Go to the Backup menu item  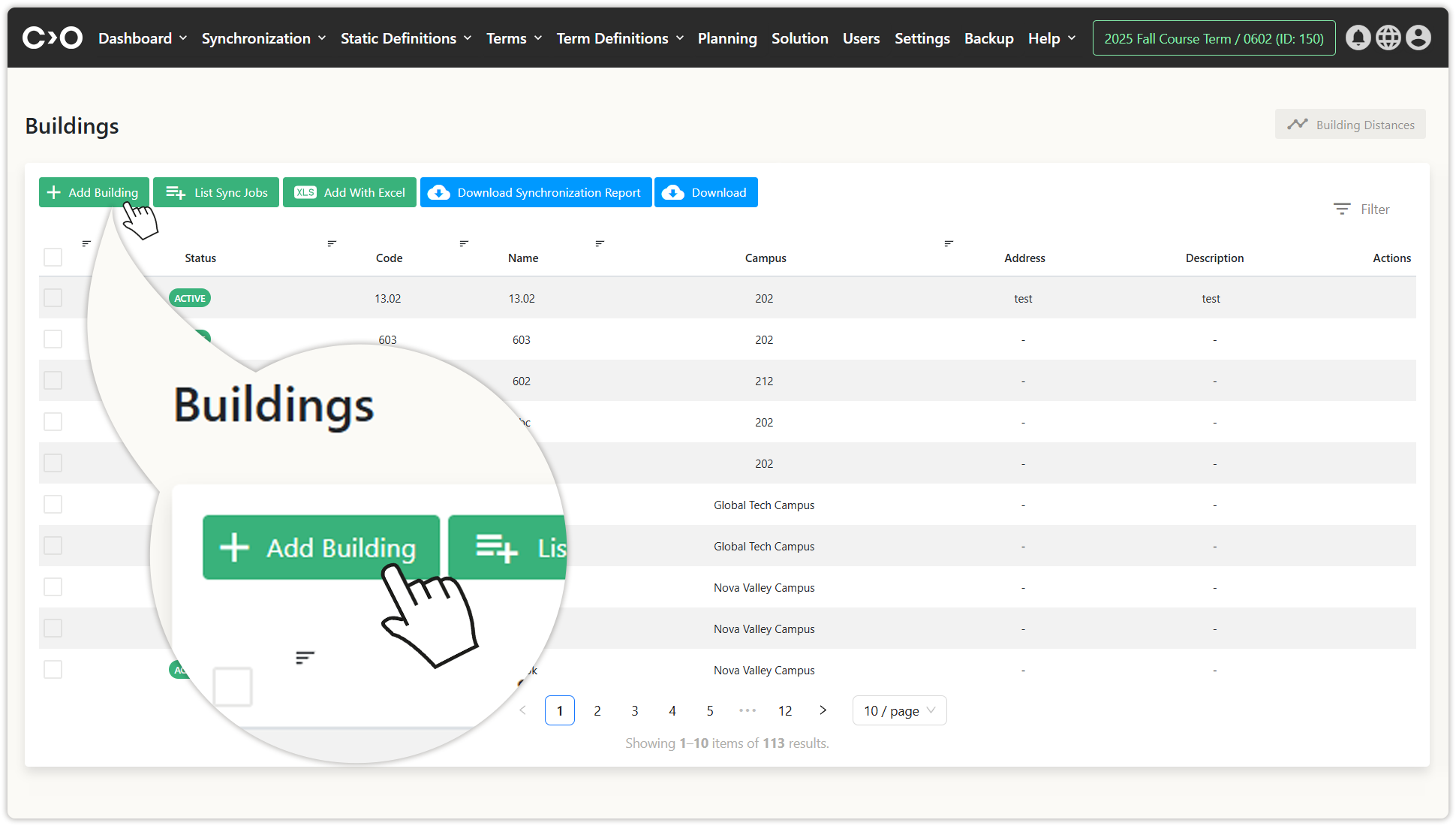pyautogui.click(x=988, y=38)
